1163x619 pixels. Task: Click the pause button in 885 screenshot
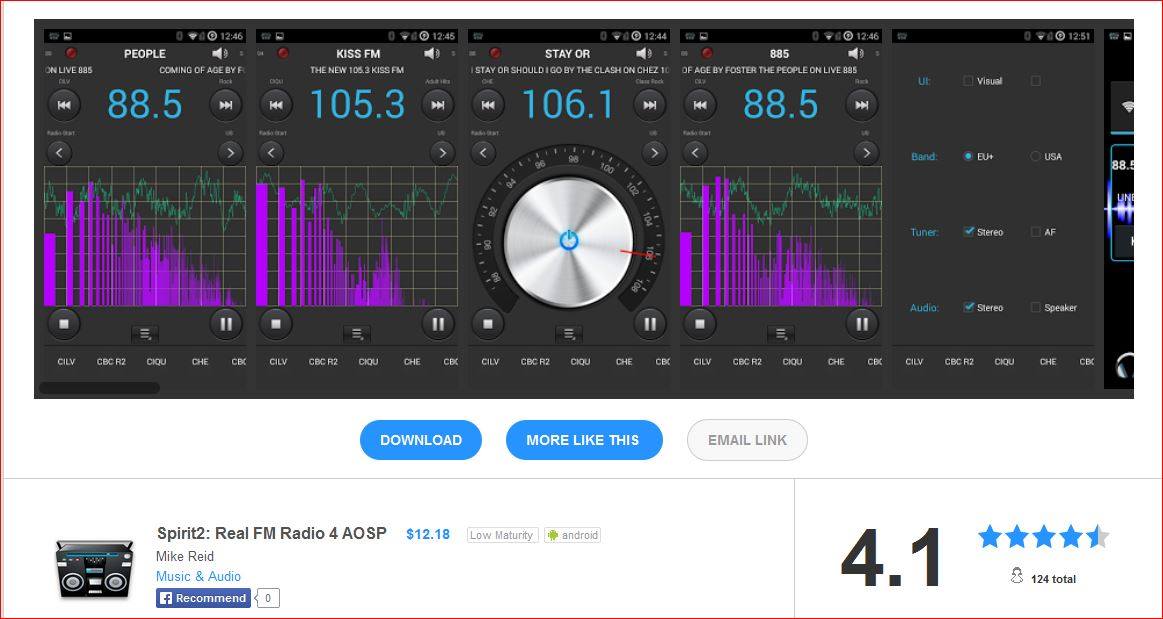pos(862,323)
